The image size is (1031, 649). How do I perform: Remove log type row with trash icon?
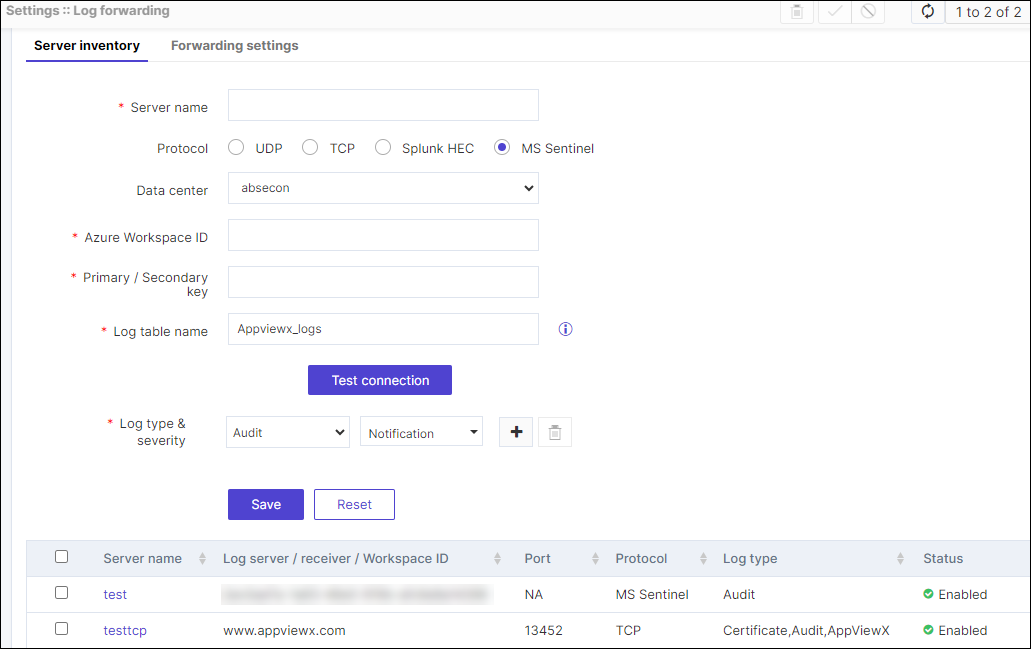[x=555, y=432]
